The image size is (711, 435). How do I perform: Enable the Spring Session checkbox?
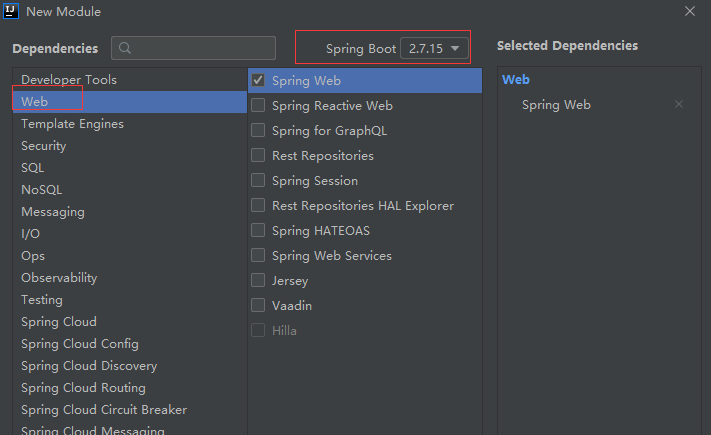point(258,180)
